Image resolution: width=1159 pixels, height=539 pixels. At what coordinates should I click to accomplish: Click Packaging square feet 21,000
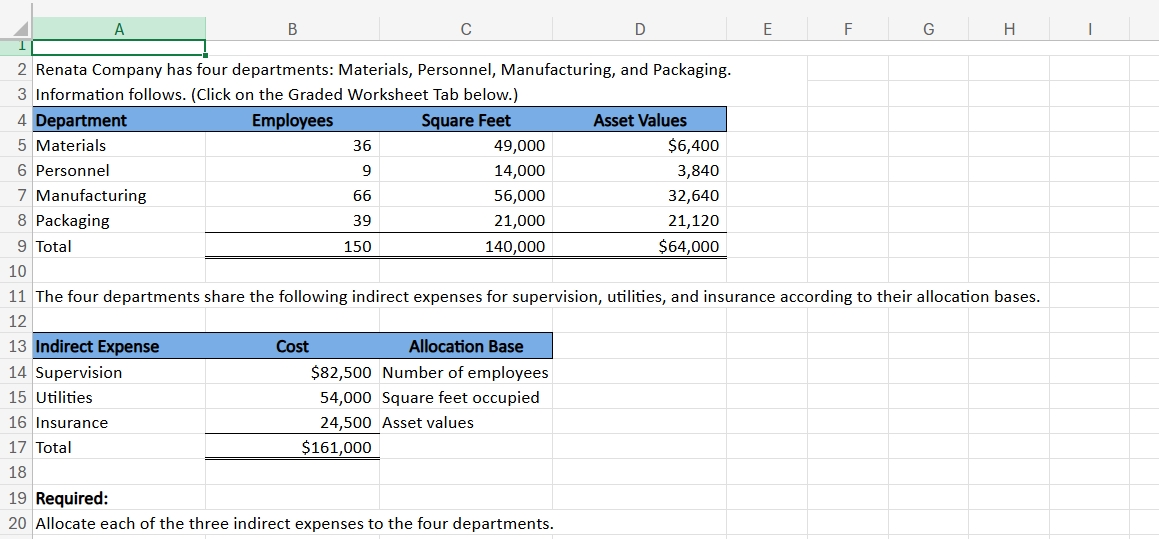[466, 221]
